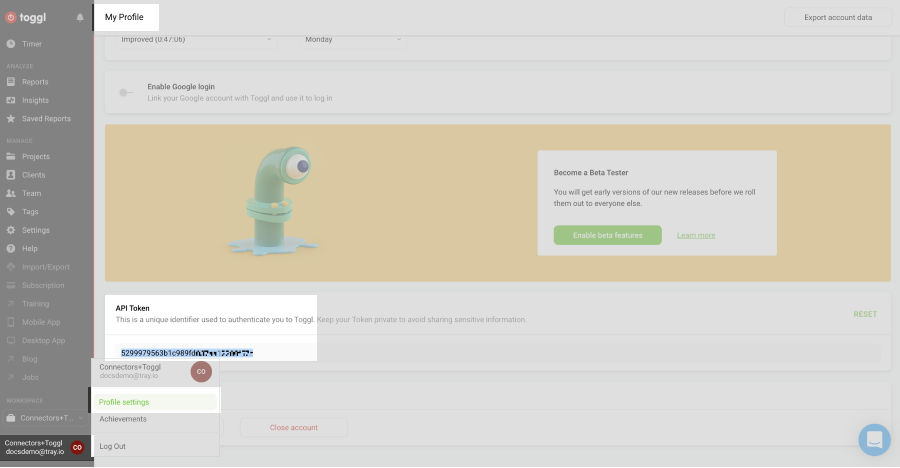Click the Tags icon in sidebar
The width and height of the screenshot is (900, 468).
pos(11,212)
